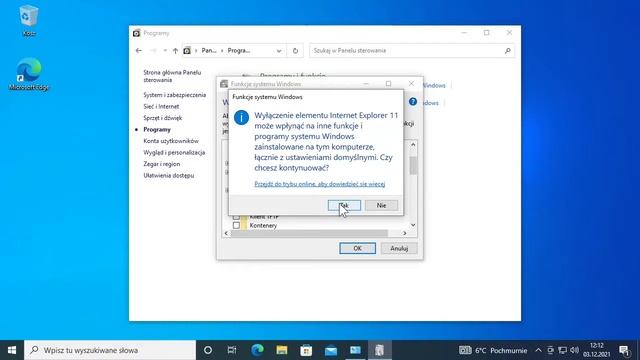Click OK in Funkcje systemu Windows window

(x=358, y=248)
